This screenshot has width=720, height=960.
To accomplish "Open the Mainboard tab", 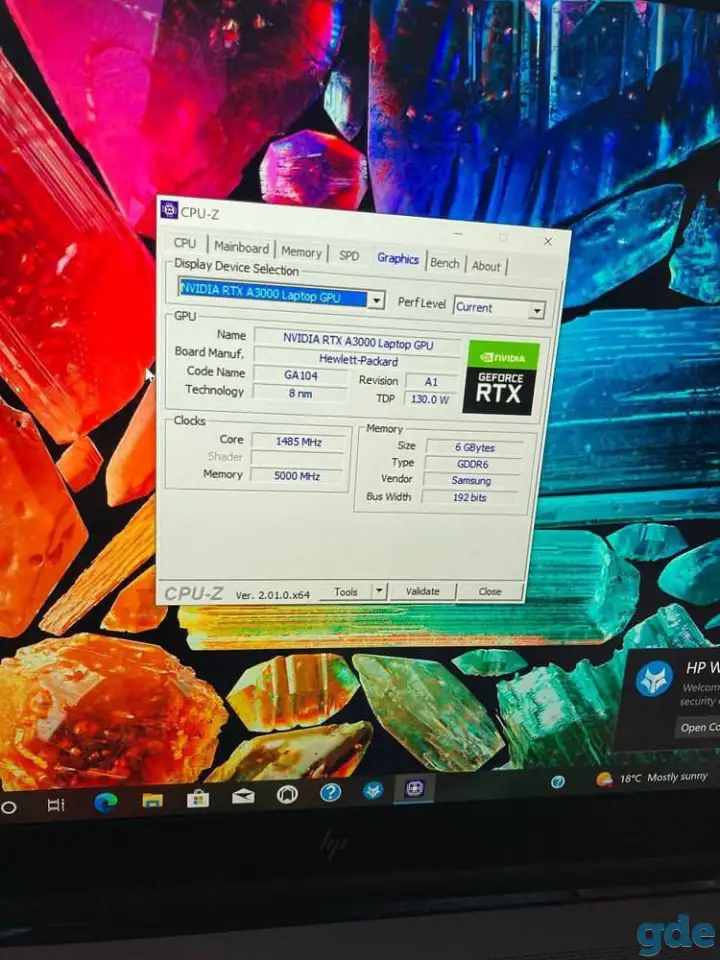I will click(x=241, y=247).
